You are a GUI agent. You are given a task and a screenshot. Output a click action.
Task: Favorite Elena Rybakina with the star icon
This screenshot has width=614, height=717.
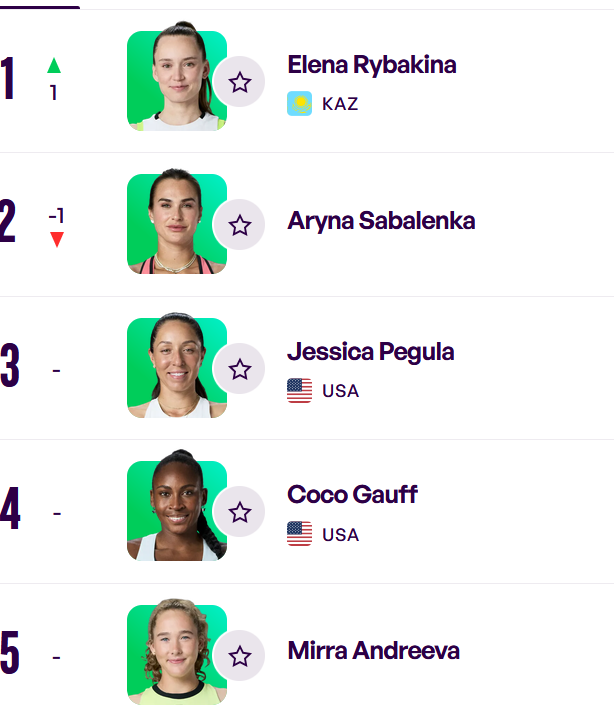pyautogui.click(x=239, y=82)
